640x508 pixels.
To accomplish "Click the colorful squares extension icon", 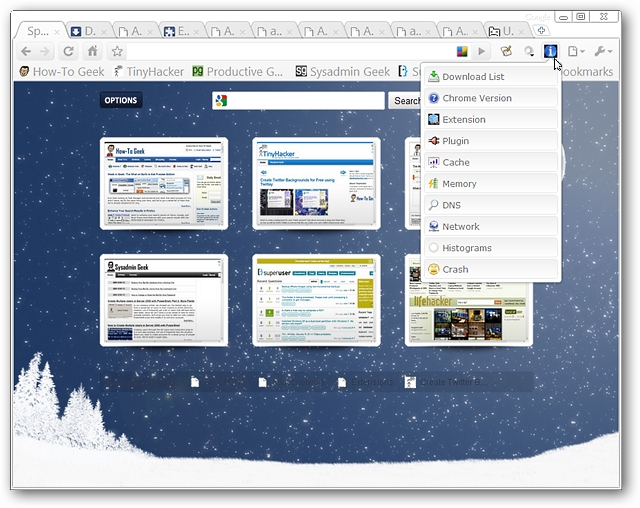I will click(x=462, y=51).
